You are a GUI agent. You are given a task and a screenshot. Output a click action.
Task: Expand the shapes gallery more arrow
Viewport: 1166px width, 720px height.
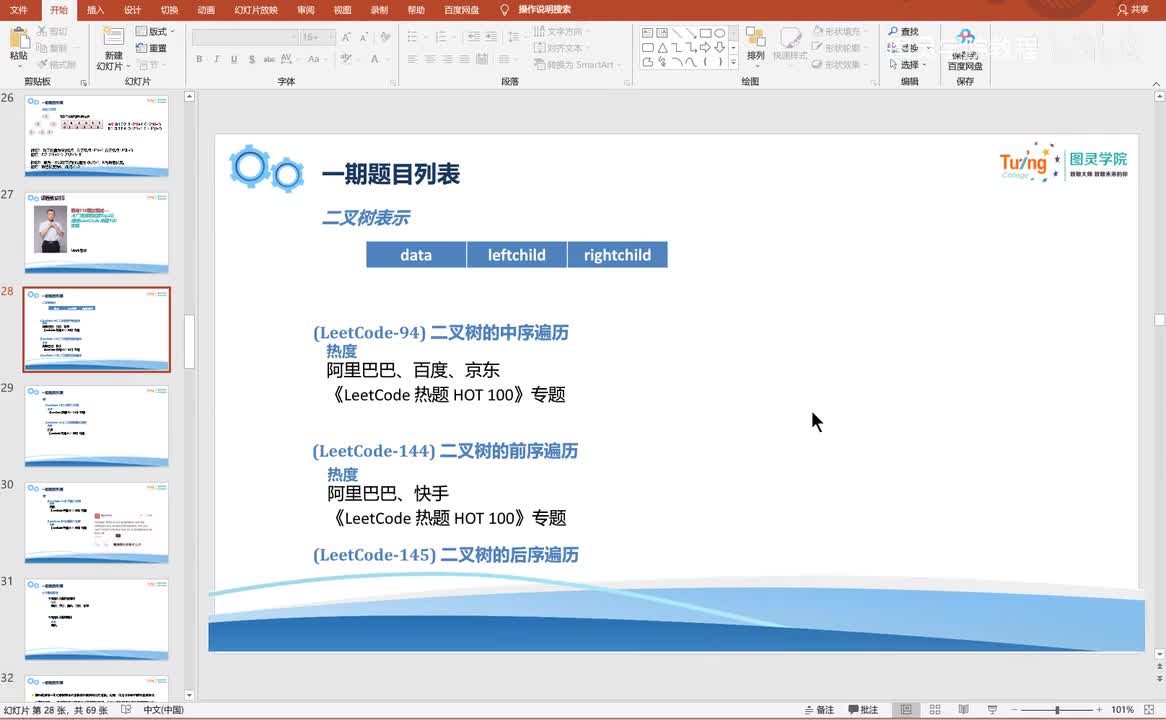pyautogui.click(x=733, y=62)
